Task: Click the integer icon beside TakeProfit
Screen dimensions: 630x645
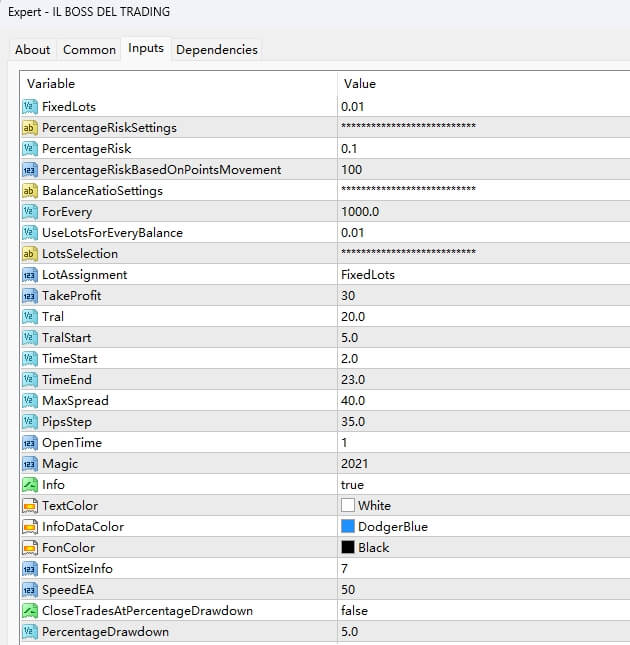Action: click(29, 296)
